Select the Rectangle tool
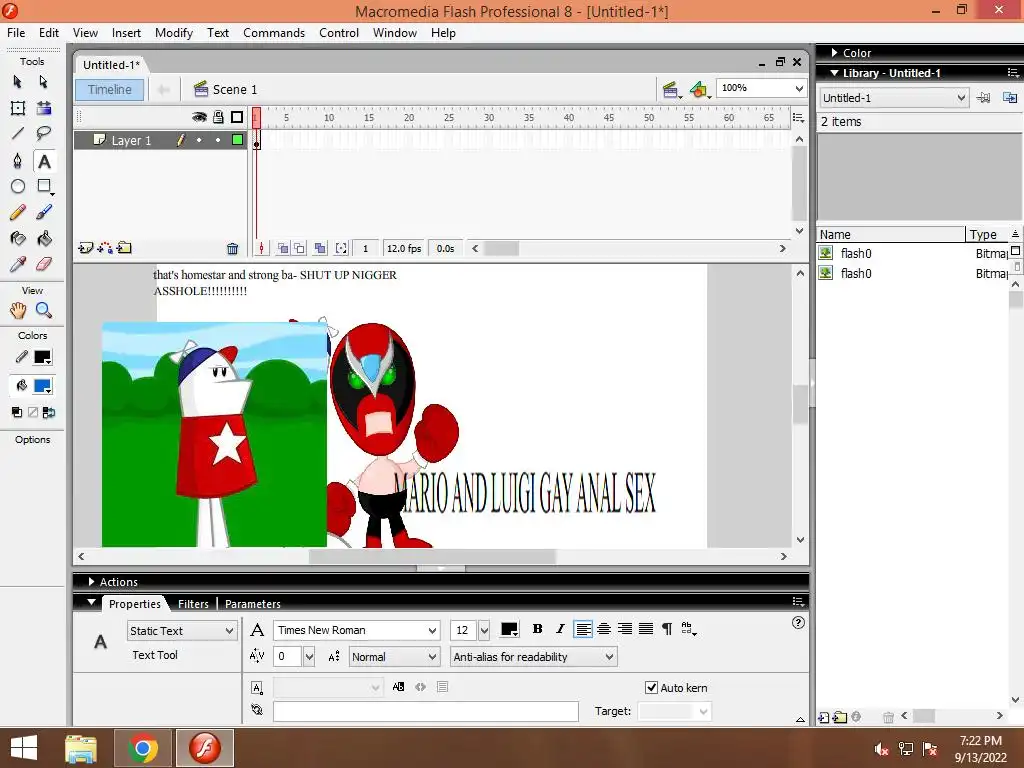The image size is (1024, 768). [x=44, y=186]
